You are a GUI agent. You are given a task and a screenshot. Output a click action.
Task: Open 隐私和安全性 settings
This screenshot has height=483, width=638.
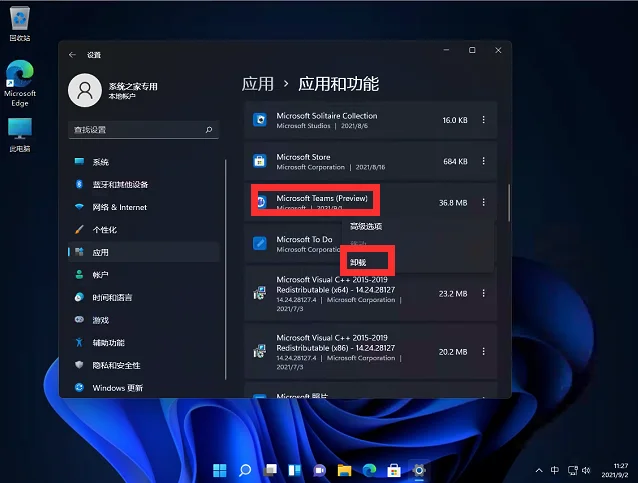tap(144, 365)
